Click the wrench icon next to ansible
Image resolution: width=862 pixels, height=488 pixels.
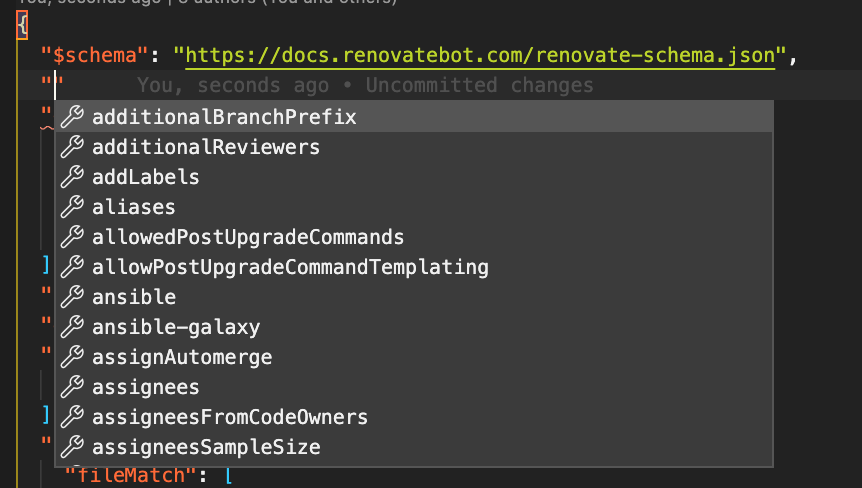click(72, 297)
